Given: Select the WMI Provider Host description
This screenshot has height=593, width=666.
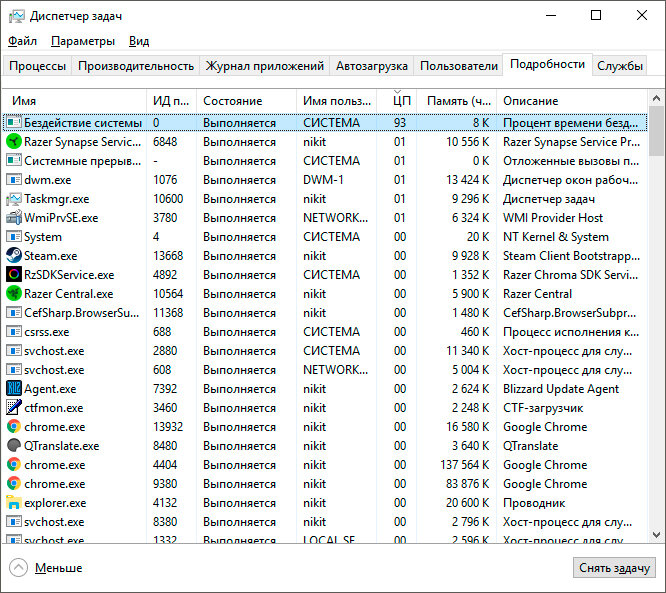Looking at the screenshot, I should [x=553, y=218].
